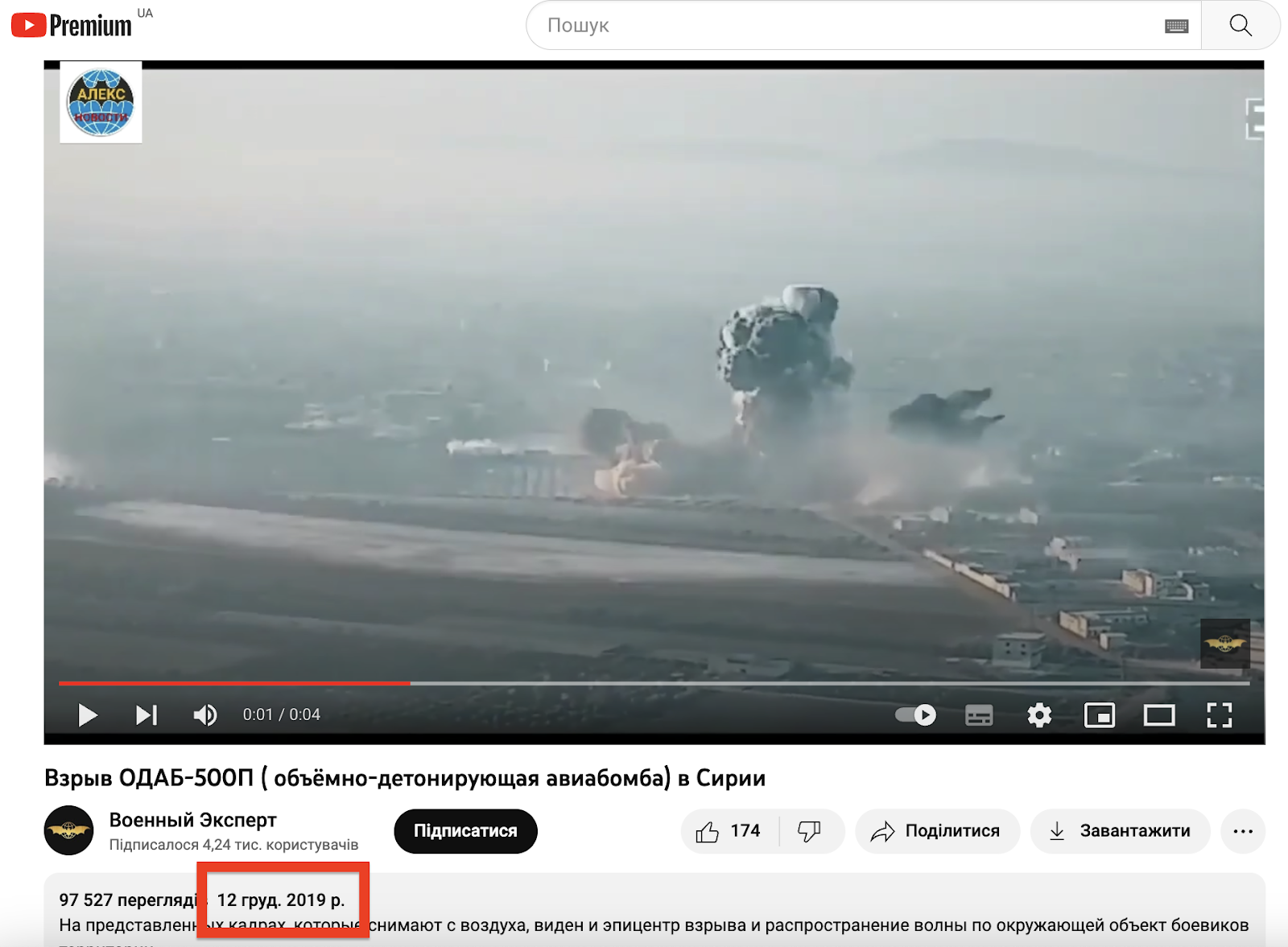Viewport: 1288px width, 947px height.
Task: Switch to miniplayer mode
Action: point(1100,714)
